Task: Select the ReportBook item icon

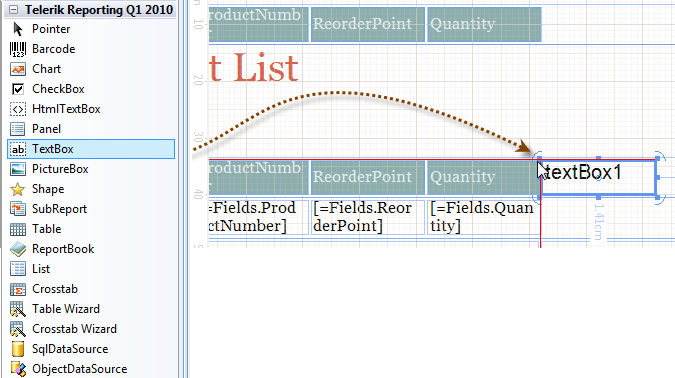Action: 18,249
